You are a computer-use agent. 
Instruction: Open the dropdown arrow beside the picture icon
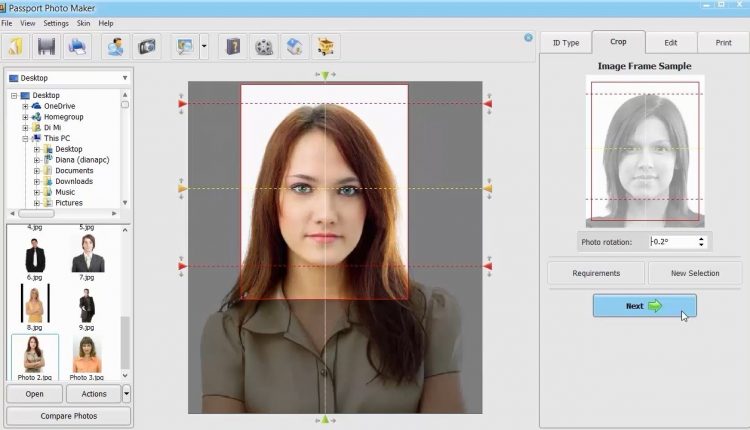(x=204, y=47)
